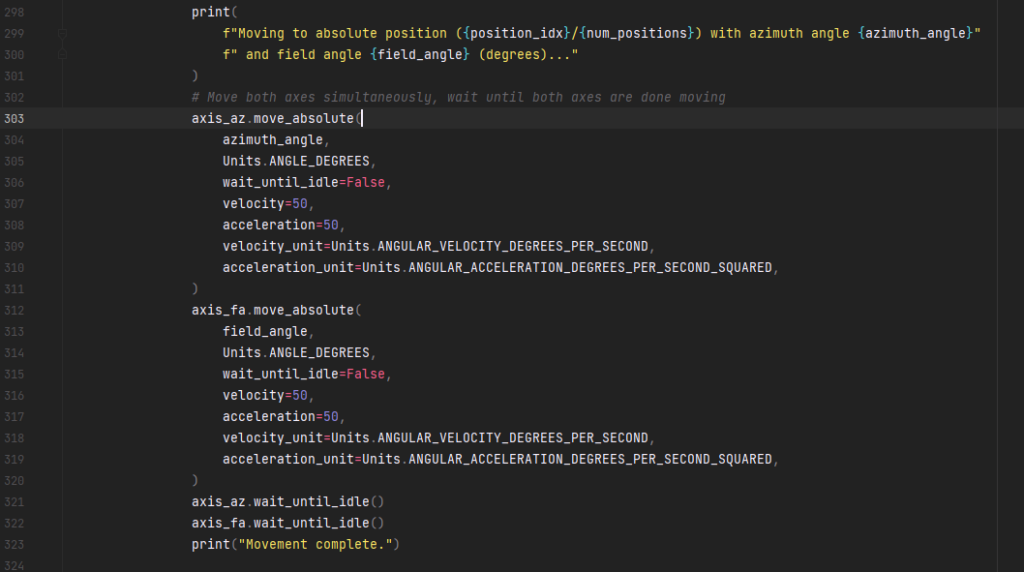Viewport: 1024px width, 572px height.
Task: Click line number 312 in the gutter
Action: 14,310
